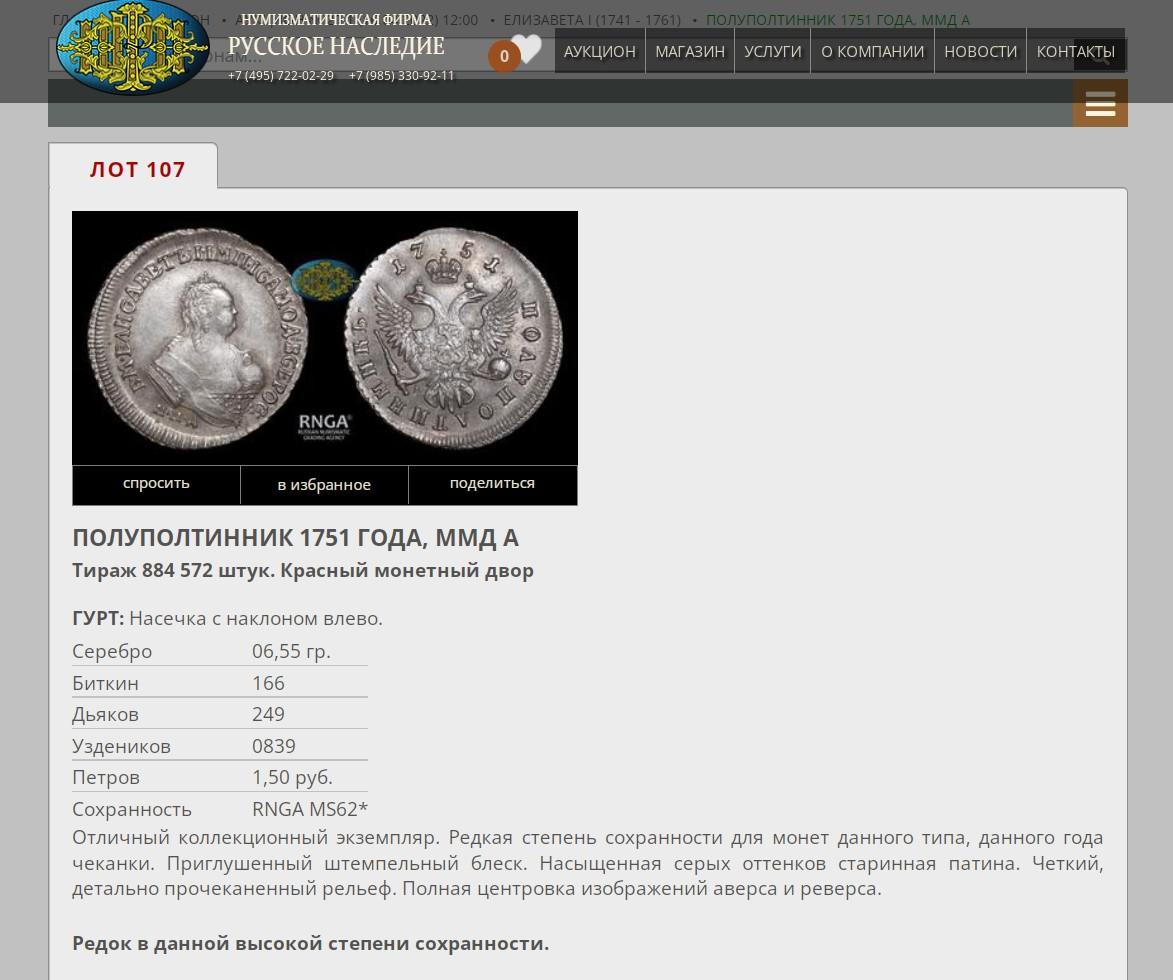1173x980 pixels.
Task: Open the hamburger menu icon
Action: [1100, 104]
